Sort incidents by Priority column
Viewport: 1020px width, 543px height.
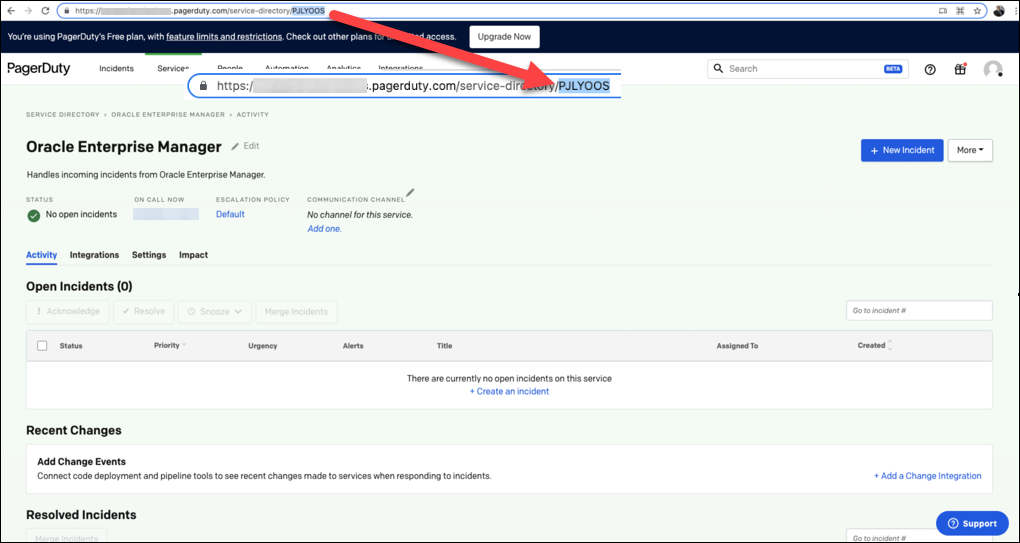(170, 345)
